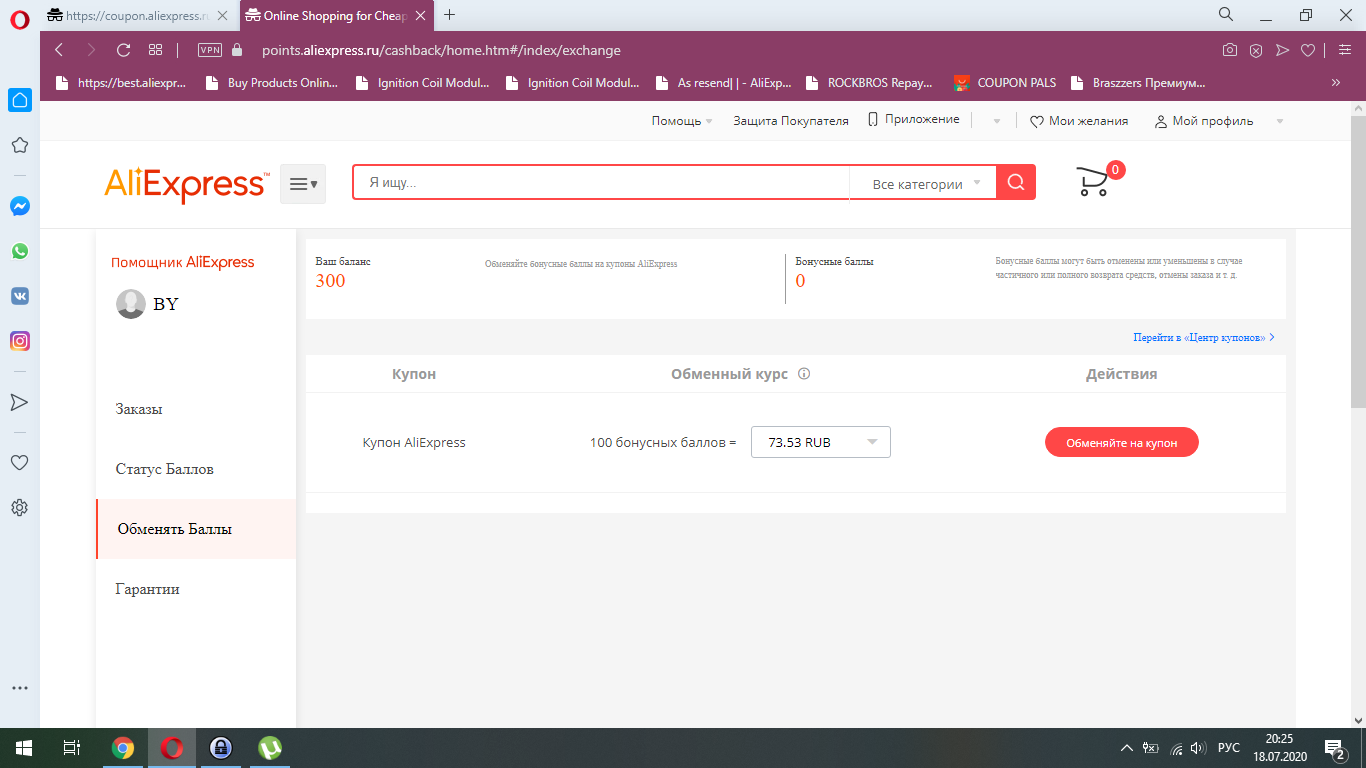Open uTorrent from taskbar
The image size is (1366, 768).
tap(269, 748)
